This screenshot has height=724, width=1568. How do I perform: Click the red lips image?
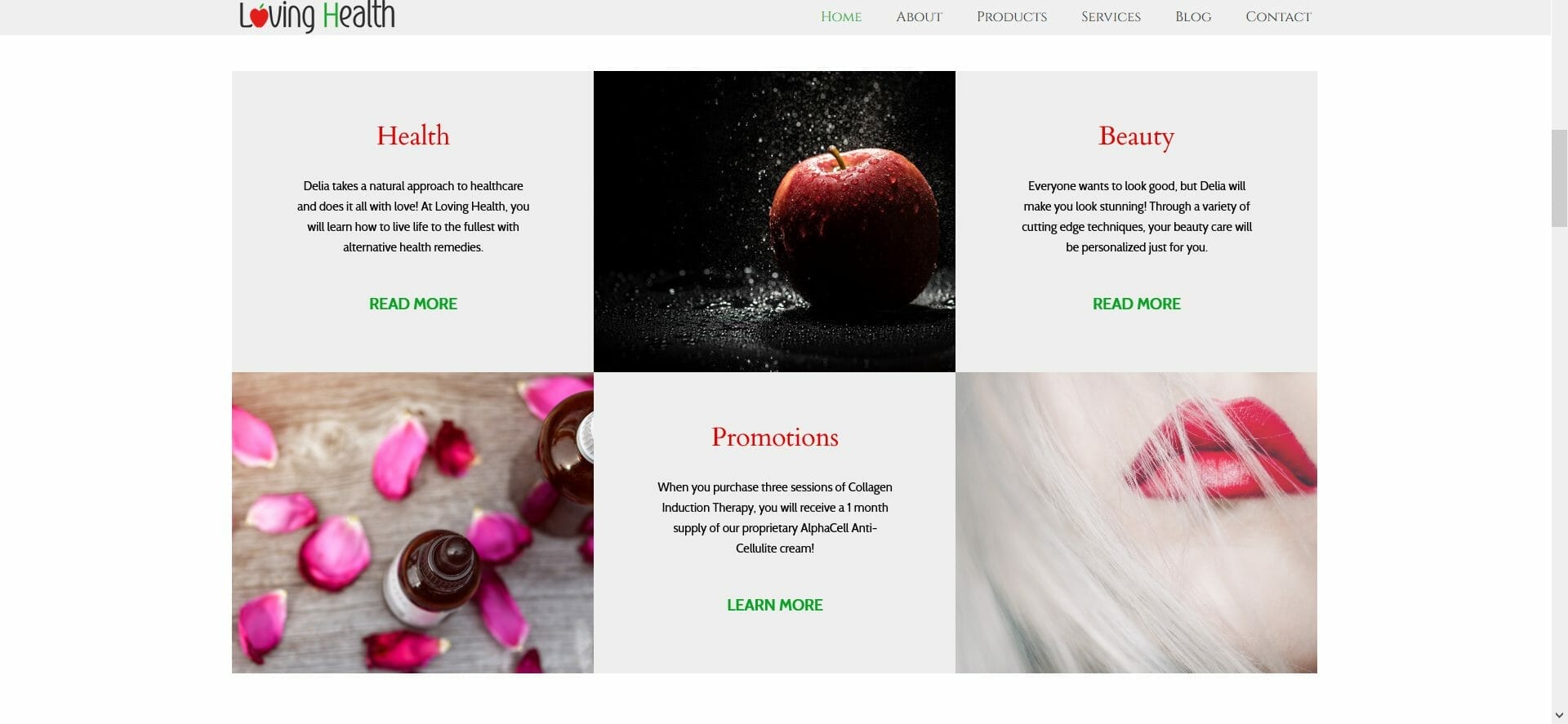click(x=1136, y=522)
